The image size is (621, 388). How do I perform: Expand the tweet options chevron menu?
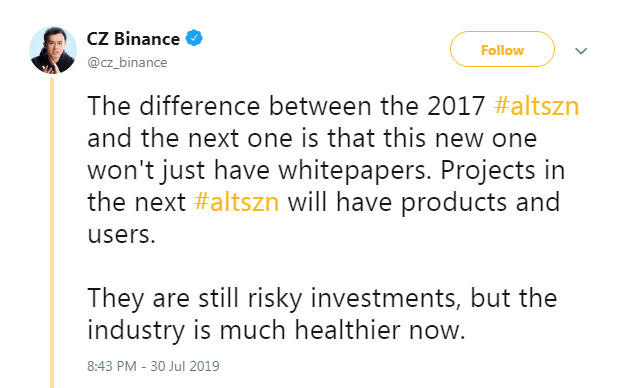click(x=581, y=51)
